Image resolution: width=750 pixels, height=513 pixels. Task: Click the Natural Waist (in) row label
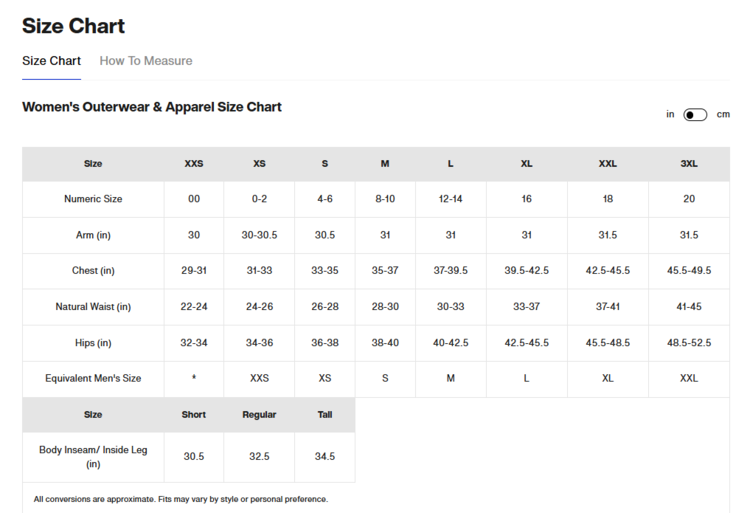(93, 307)
